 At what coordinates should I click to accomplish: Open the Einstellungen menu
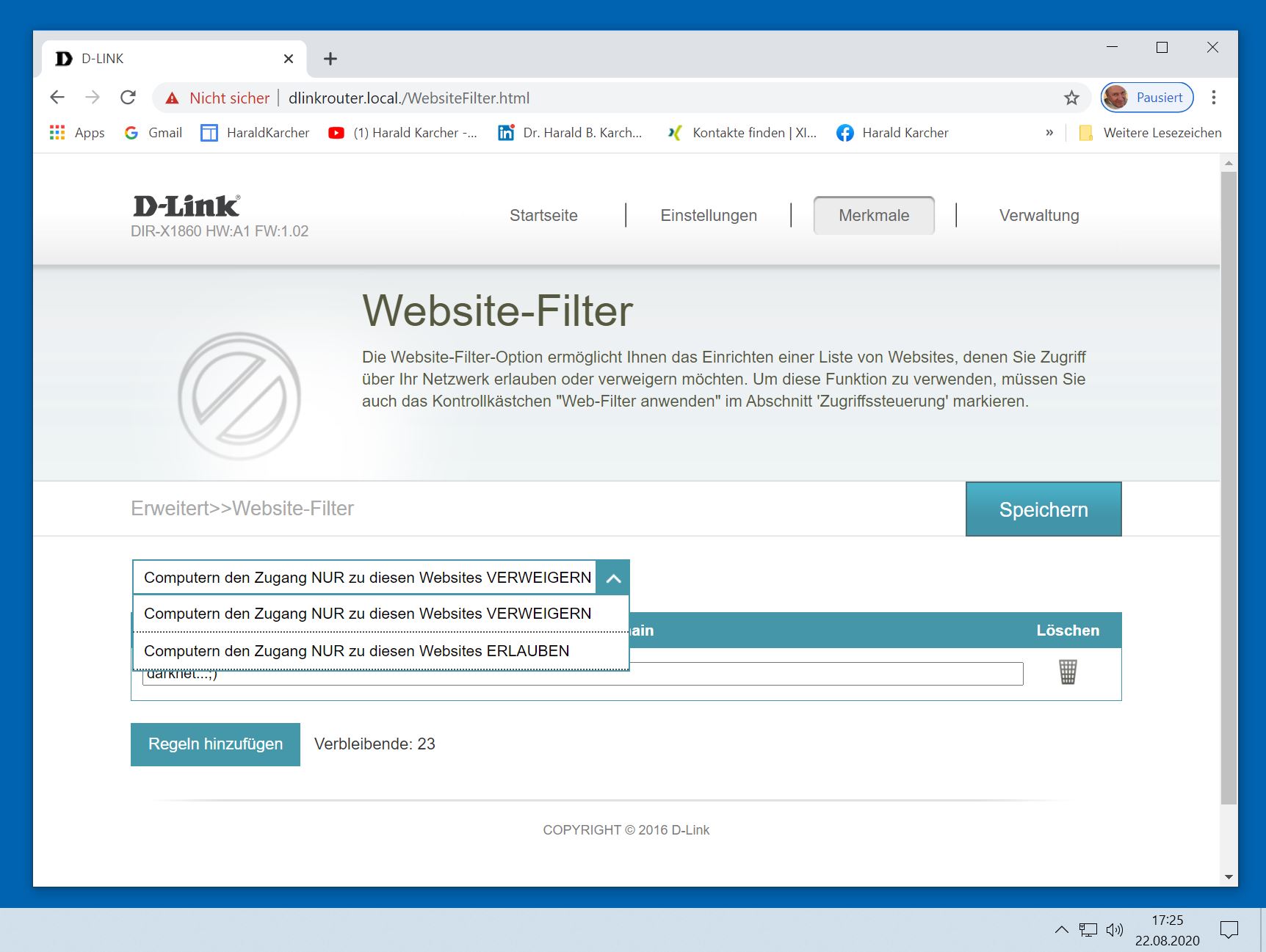click(709, 216)
